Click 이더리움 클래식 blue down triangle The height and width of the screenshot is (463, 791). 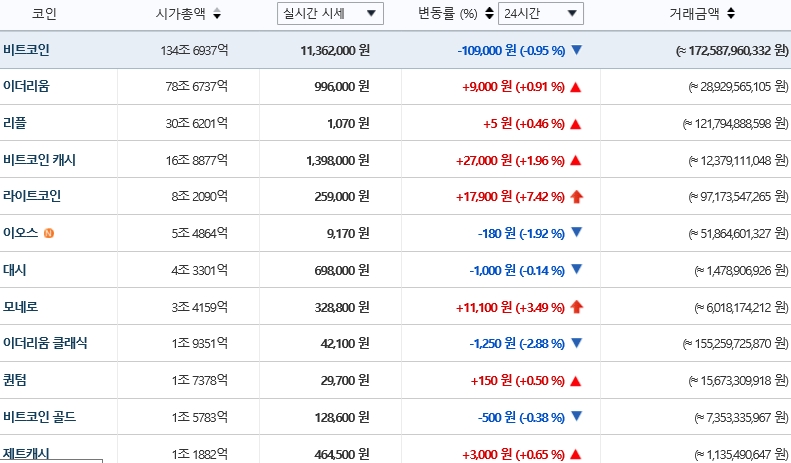pos(576,342)
